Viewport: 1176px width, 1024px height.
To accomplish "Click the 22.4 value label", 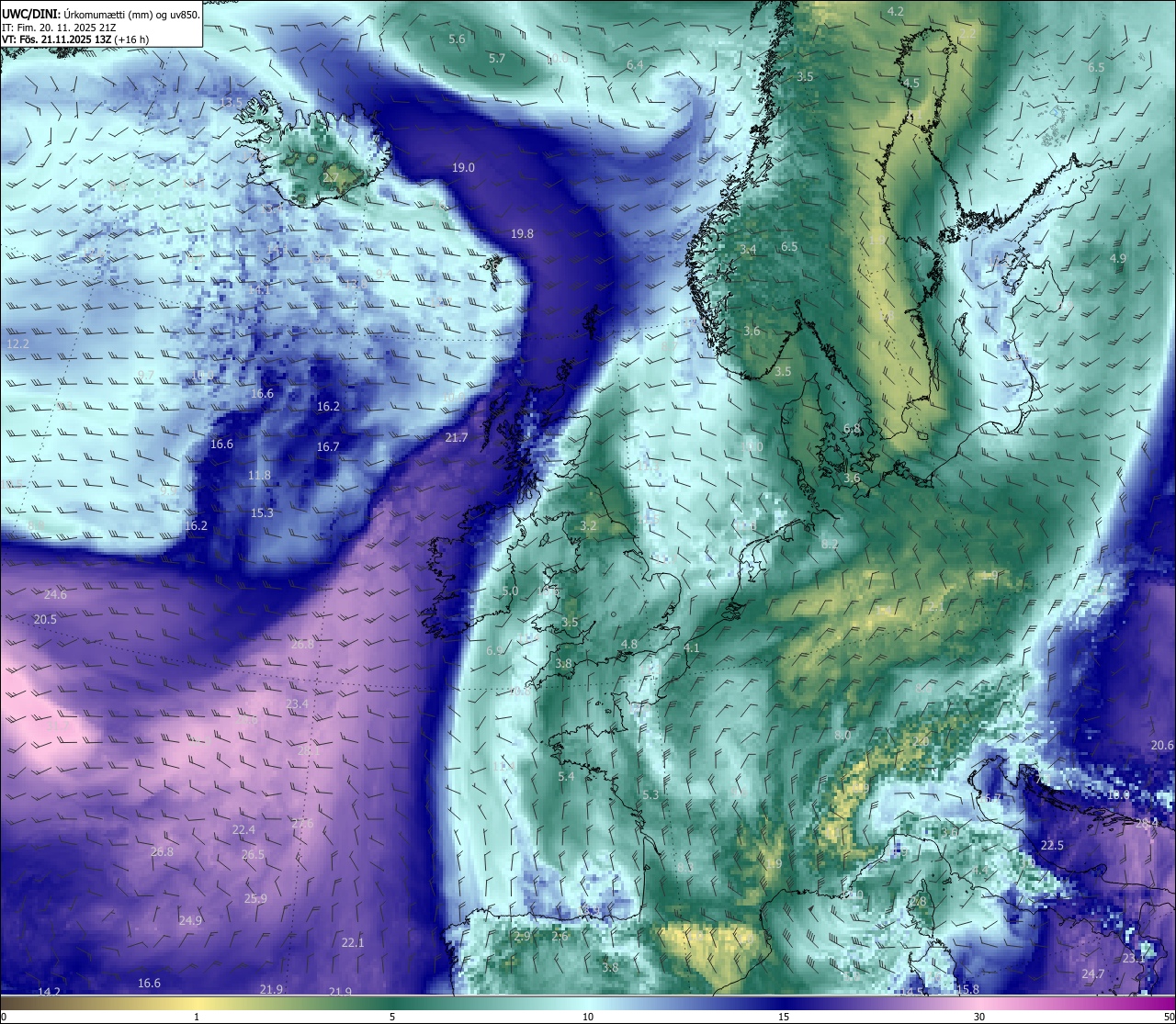I will pos(243,830).
